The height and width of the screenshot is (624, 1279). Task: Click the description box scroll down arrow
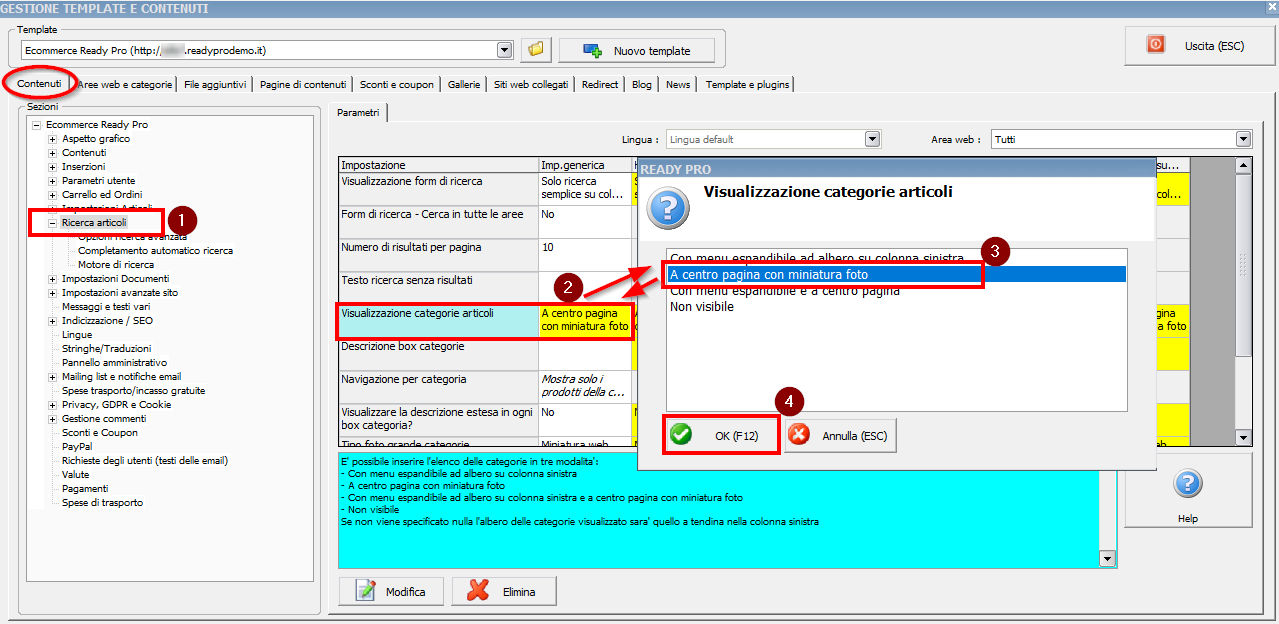pyautogui.click(x=1107, y=559)
